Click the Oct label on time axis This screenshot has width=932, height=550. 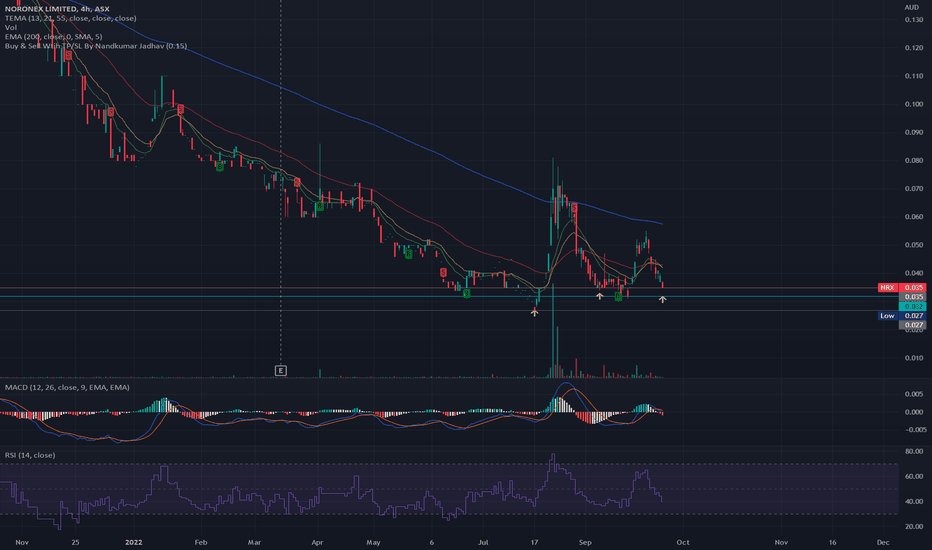tap(683, 542)
